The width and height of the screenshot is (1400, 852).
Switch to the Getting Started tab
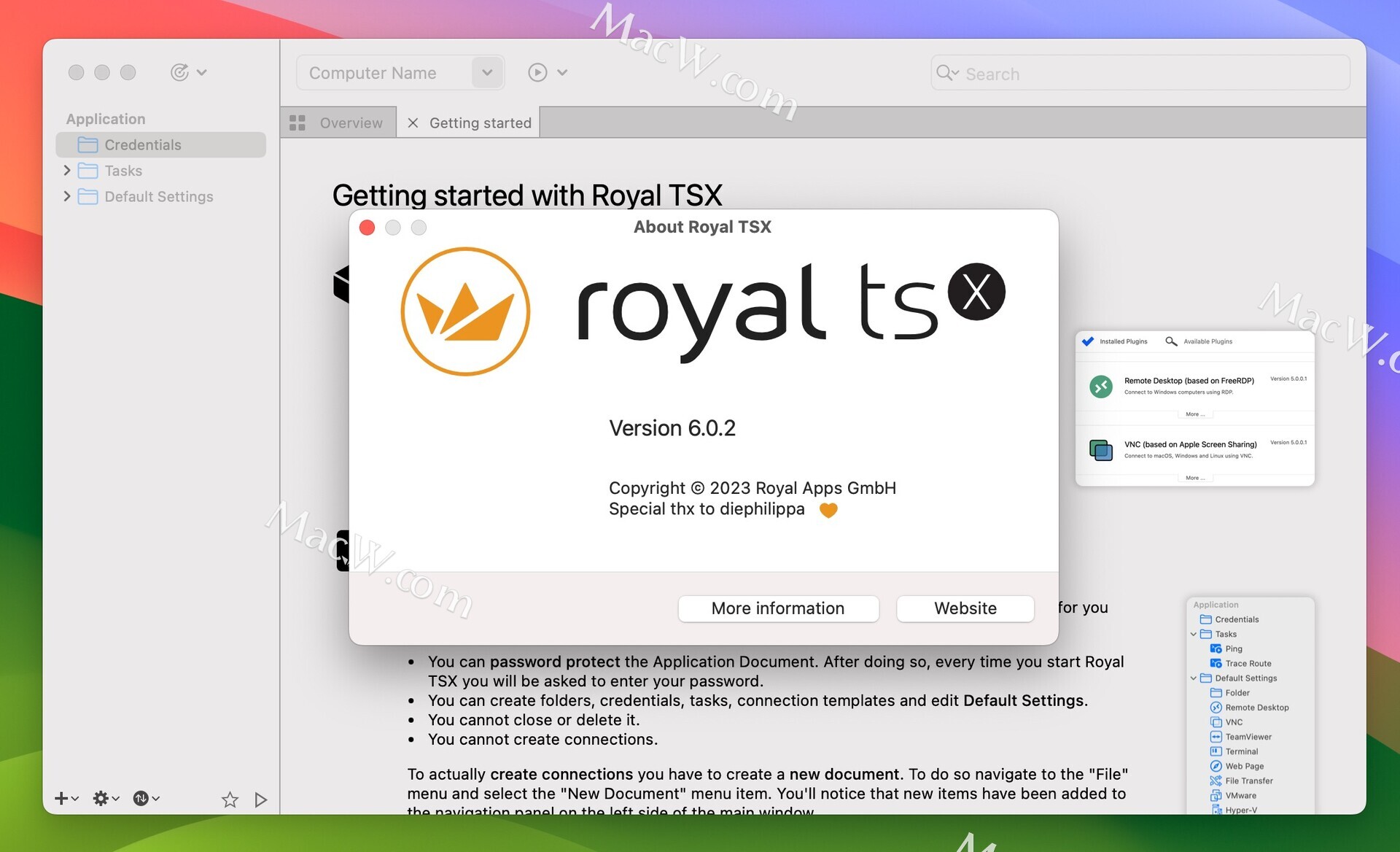coord(481,122)
